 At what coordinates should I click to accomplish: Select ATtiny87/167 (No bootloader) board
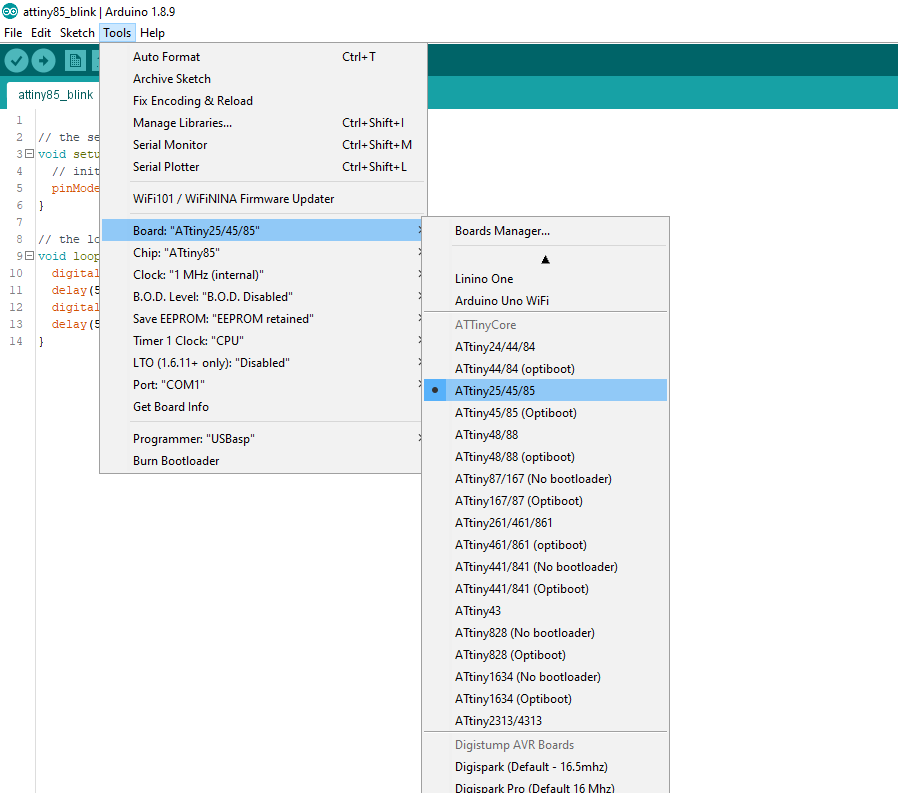pyautogui.click(x=545, y=479)
